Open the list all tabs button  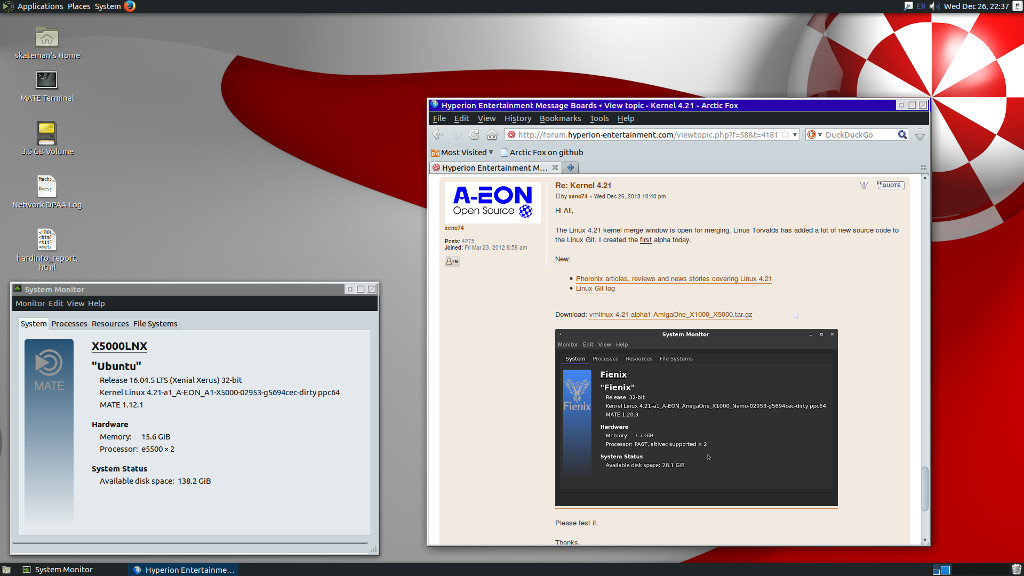923,168
